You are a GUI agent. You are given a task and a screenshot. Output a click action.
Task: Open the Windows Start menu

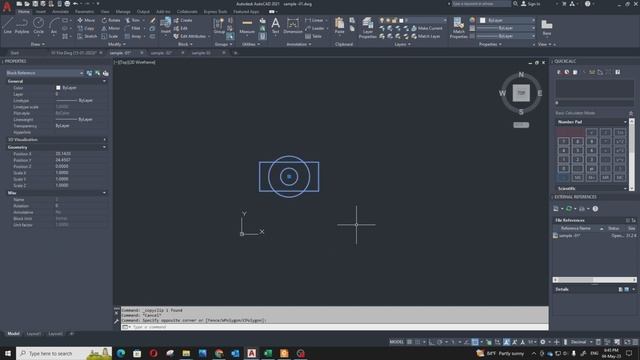[7, 353]
